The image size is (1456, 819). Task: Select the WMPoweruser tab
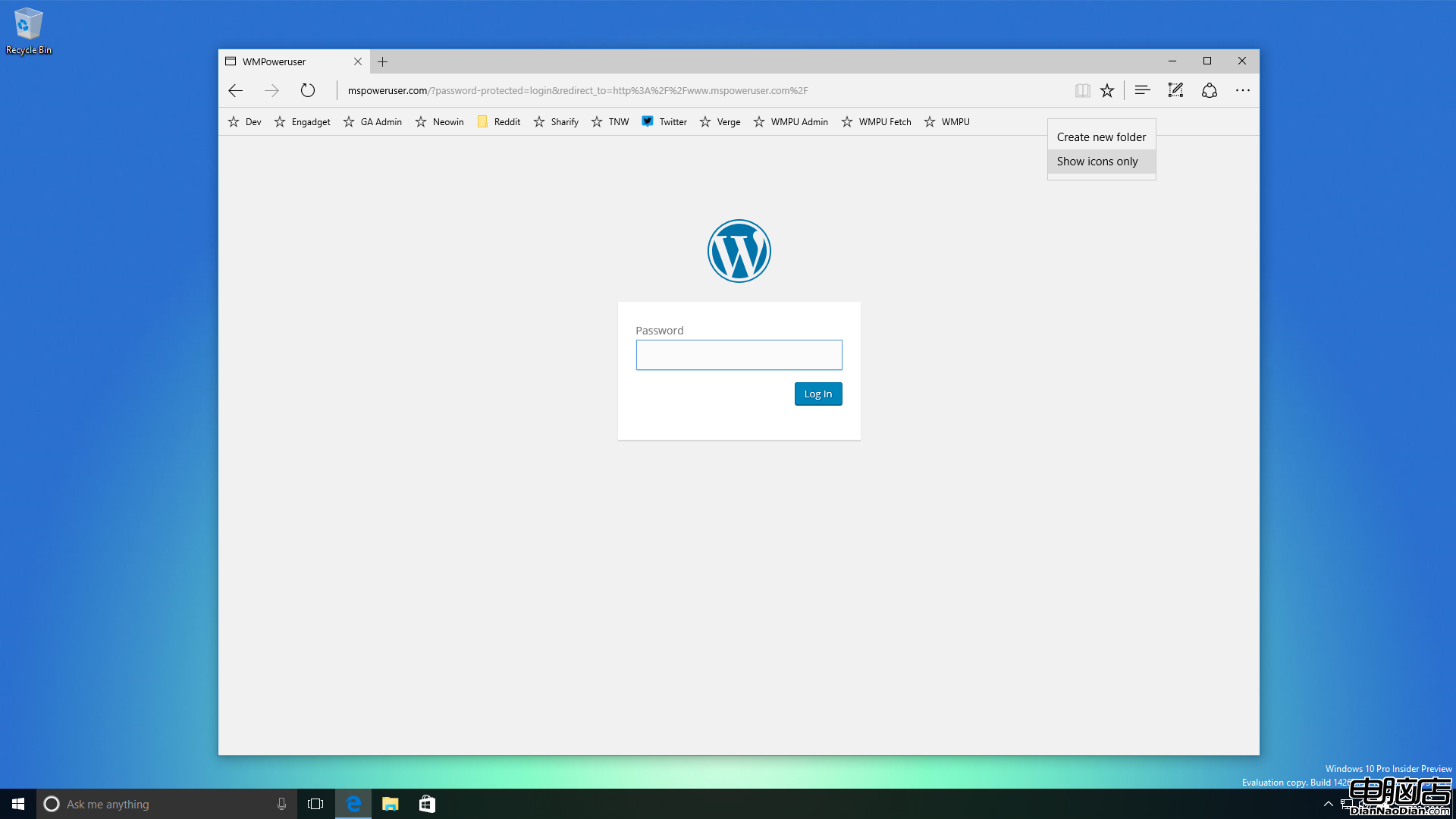[294, 61]
